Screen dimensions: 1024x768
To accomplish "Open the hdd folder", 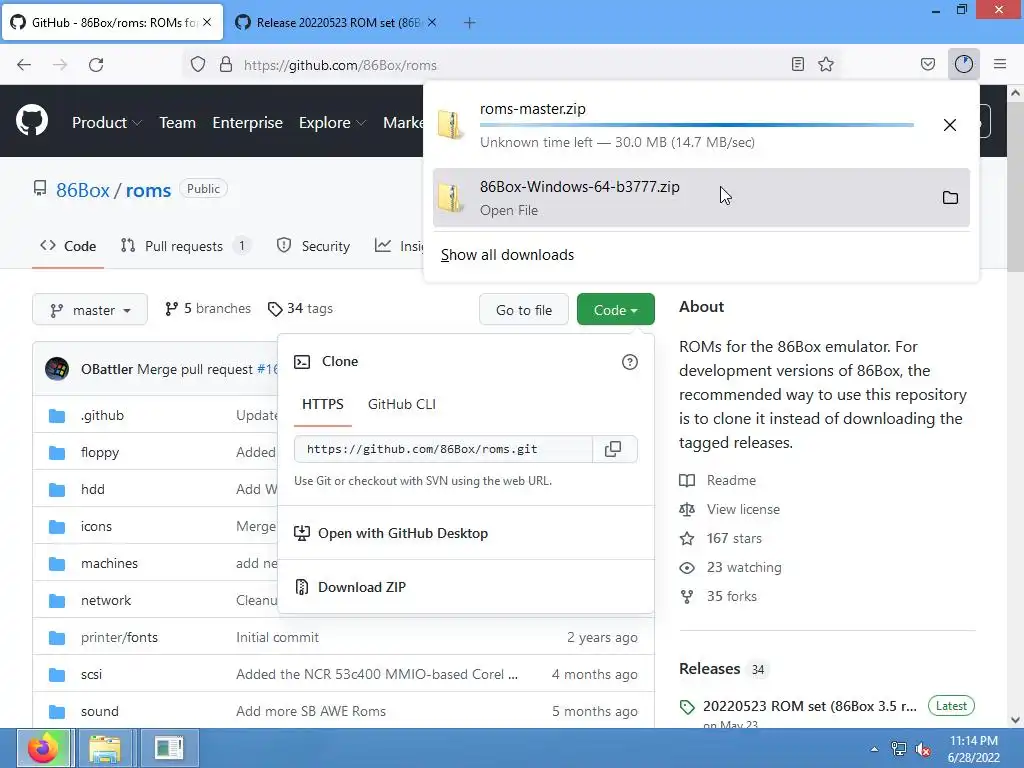I will coord(93,489).
